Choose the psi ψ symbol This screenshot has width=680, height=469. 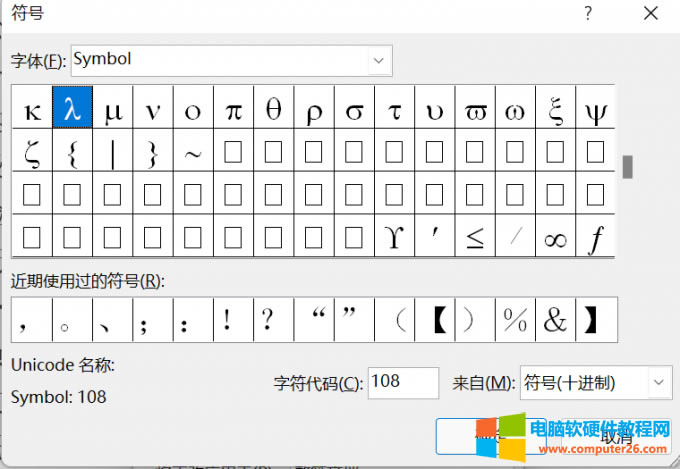tap(596, 110)
